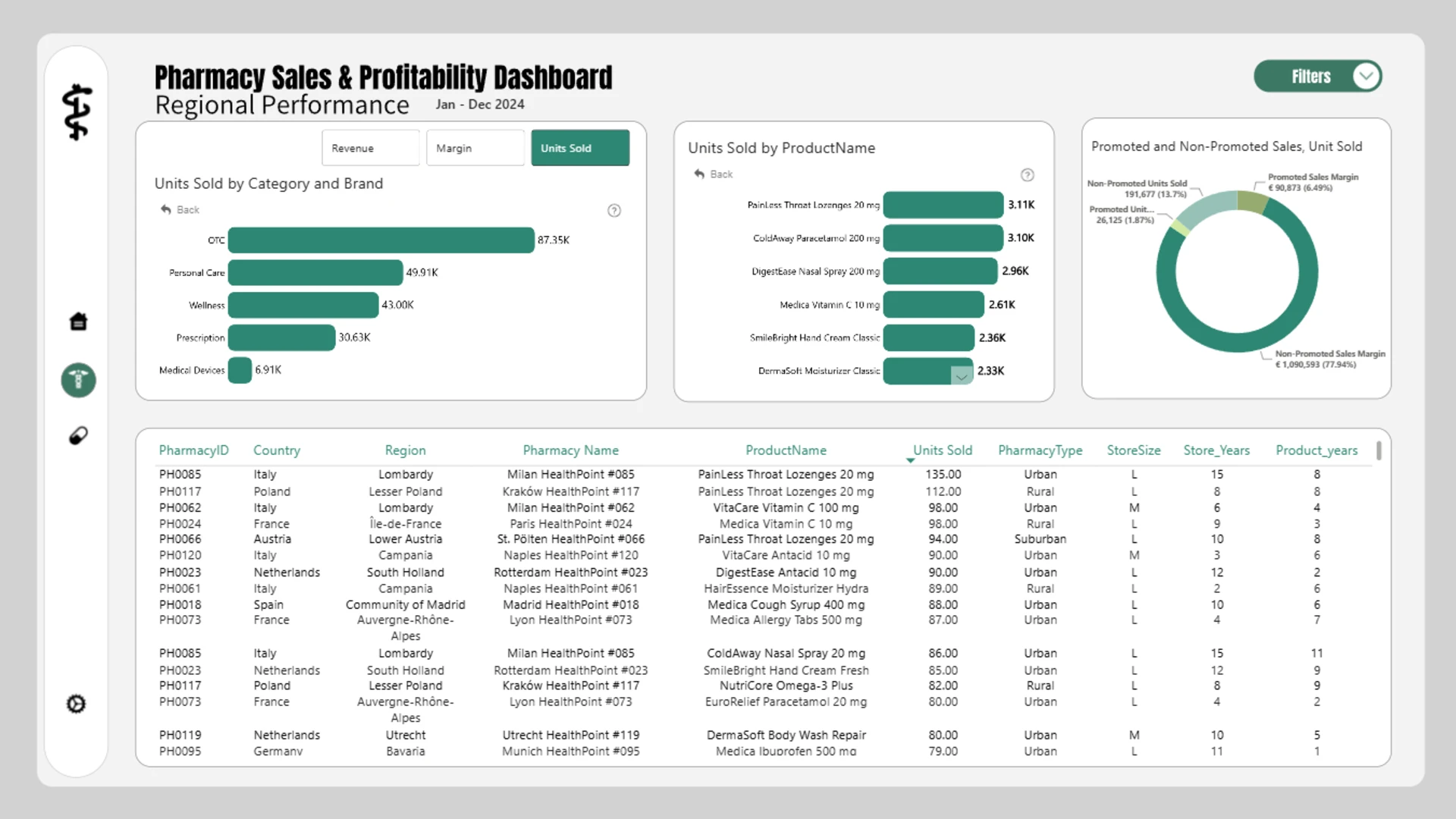This screenshot has width=1456, height=819.
Task: Open the settings gear icon in sidebar
Action: pyautogui.click(x=77, y=704)
